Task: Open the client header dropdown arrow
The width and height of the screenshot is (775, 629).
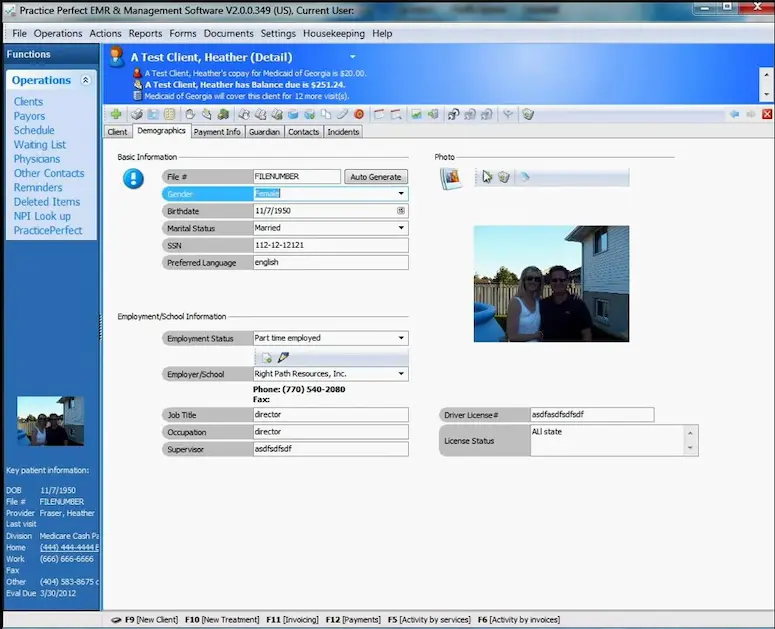Action: (352, 57)
